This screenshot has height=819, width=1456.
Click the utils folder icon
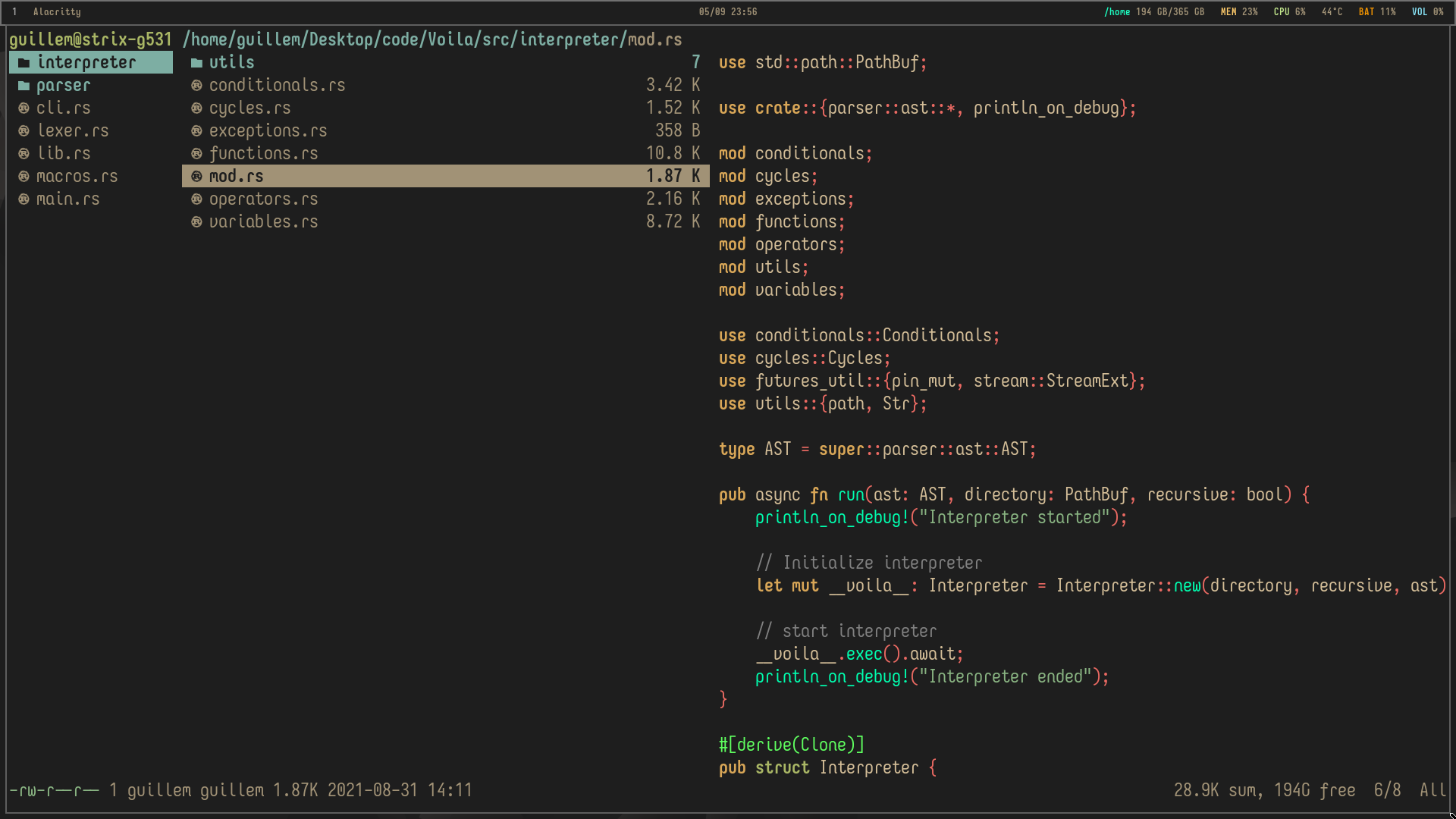pyautogui.click(x=196, y=63)
